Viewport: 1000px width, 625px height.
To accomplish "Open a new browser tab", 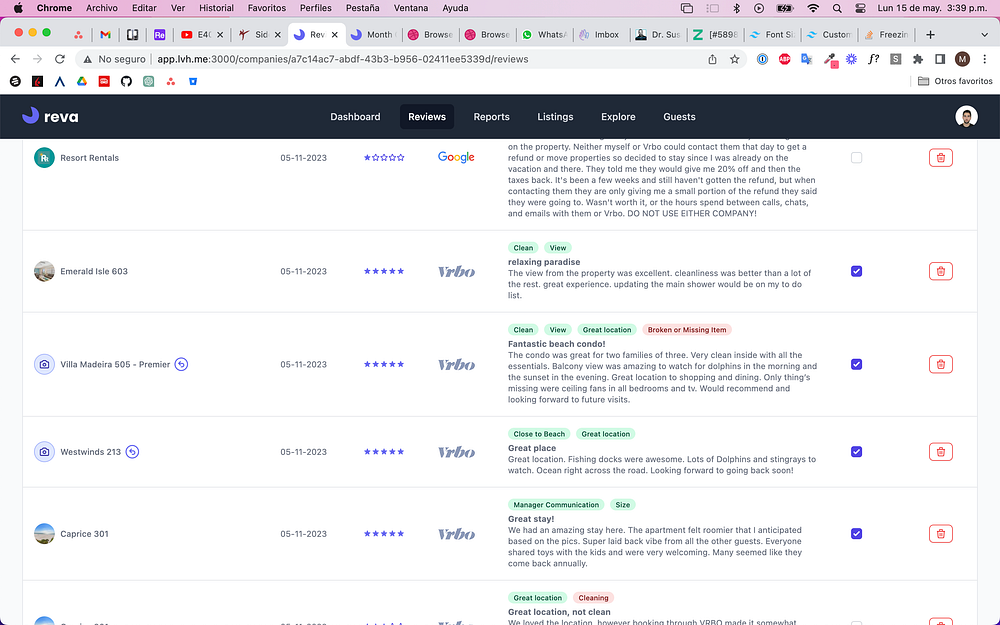I will tap(930, 34).
